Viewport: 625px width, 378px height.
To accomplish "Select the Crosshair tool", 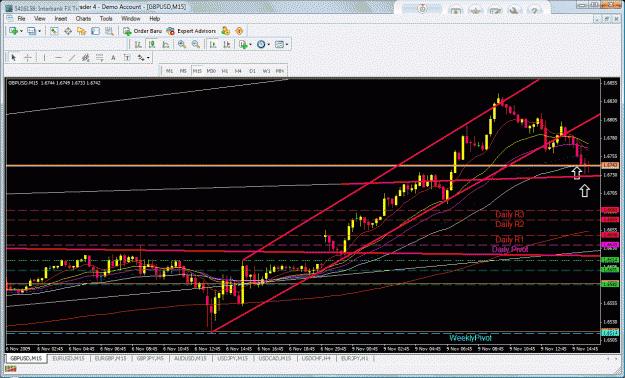I will [28, 58].
